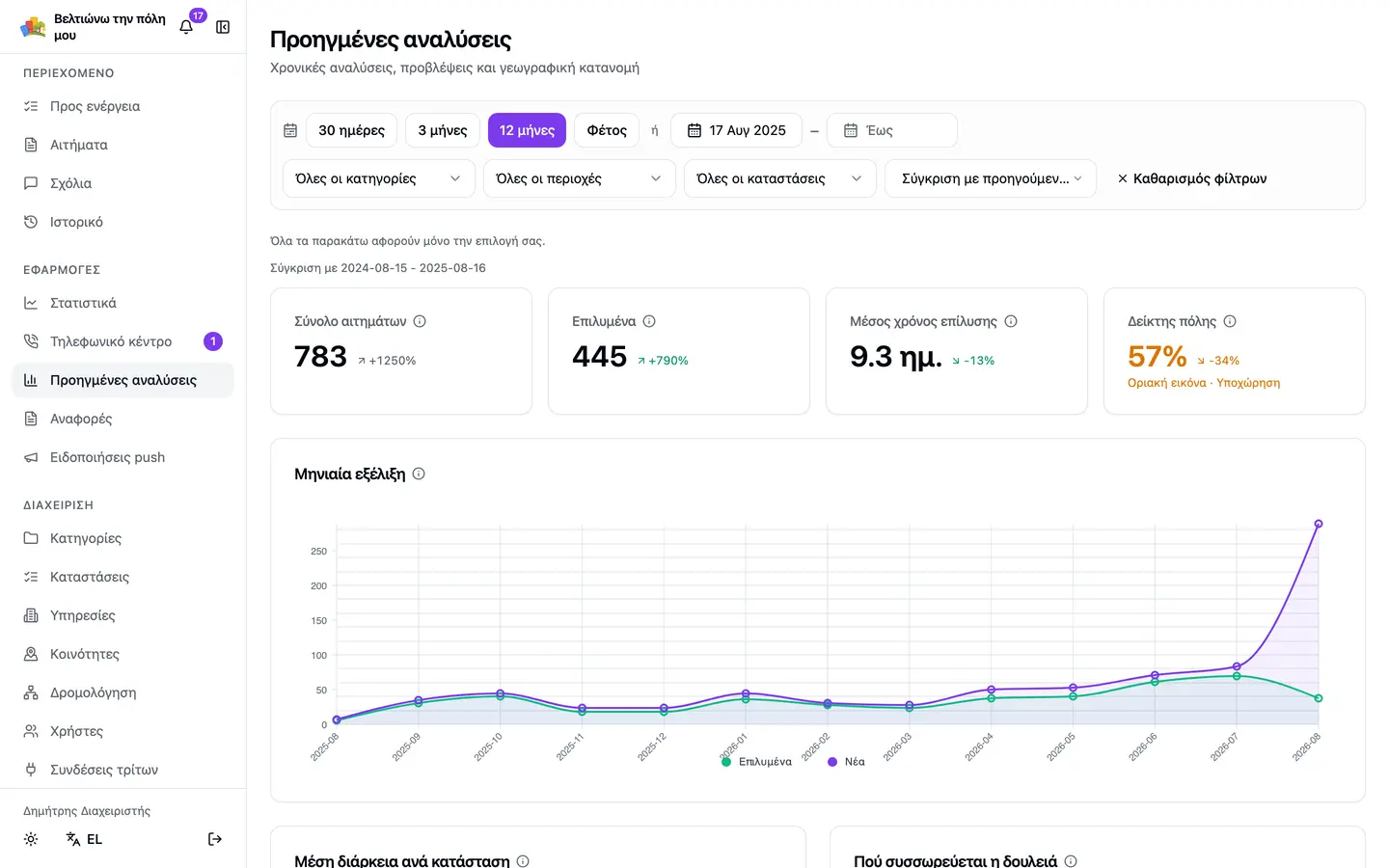Screen dimensions: 1389x868
Task: Click the Ειδοποιήσεις push megaphone icon
Action: [31, 457]
